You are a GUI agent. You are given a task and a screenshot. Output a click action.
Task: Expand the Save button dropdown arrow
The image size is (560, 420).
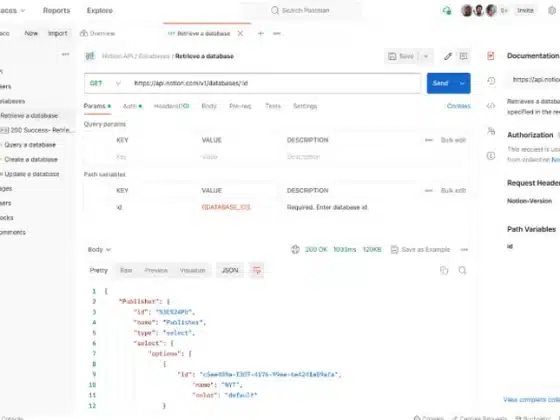point(426,56)
